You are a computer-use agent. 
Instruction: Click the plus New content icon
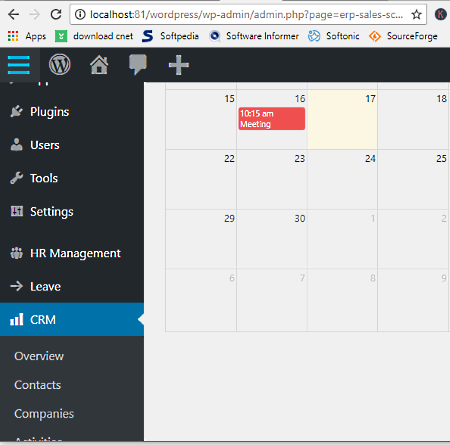179,65
